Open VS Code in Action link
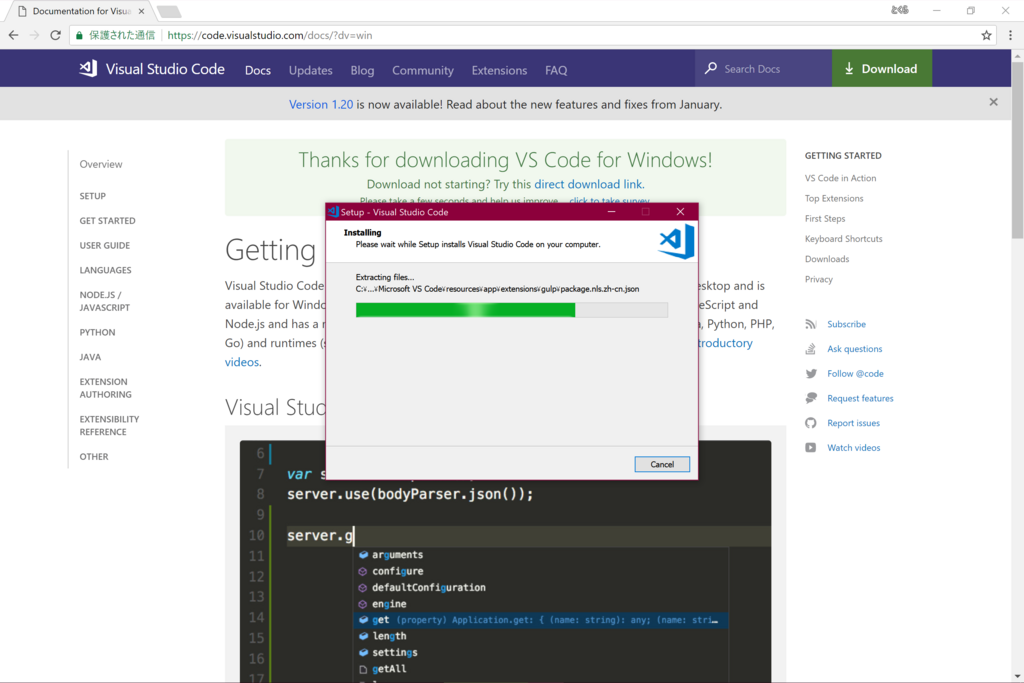 point(840,178)
